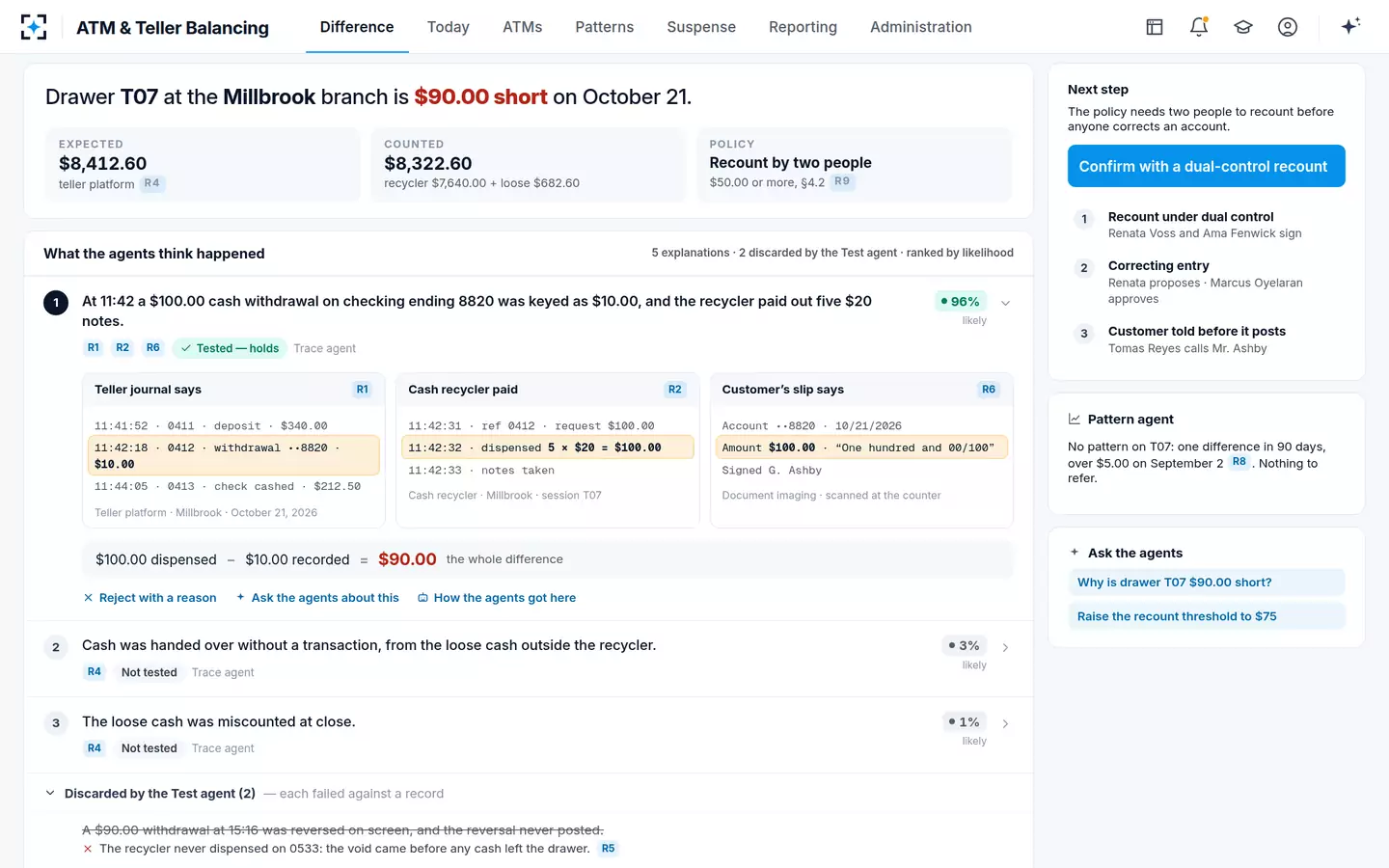The width and height of the screenshot is (1389, 868).
Task: Open R2 badge in Cash recycler header
Action: tap(675, 390)
